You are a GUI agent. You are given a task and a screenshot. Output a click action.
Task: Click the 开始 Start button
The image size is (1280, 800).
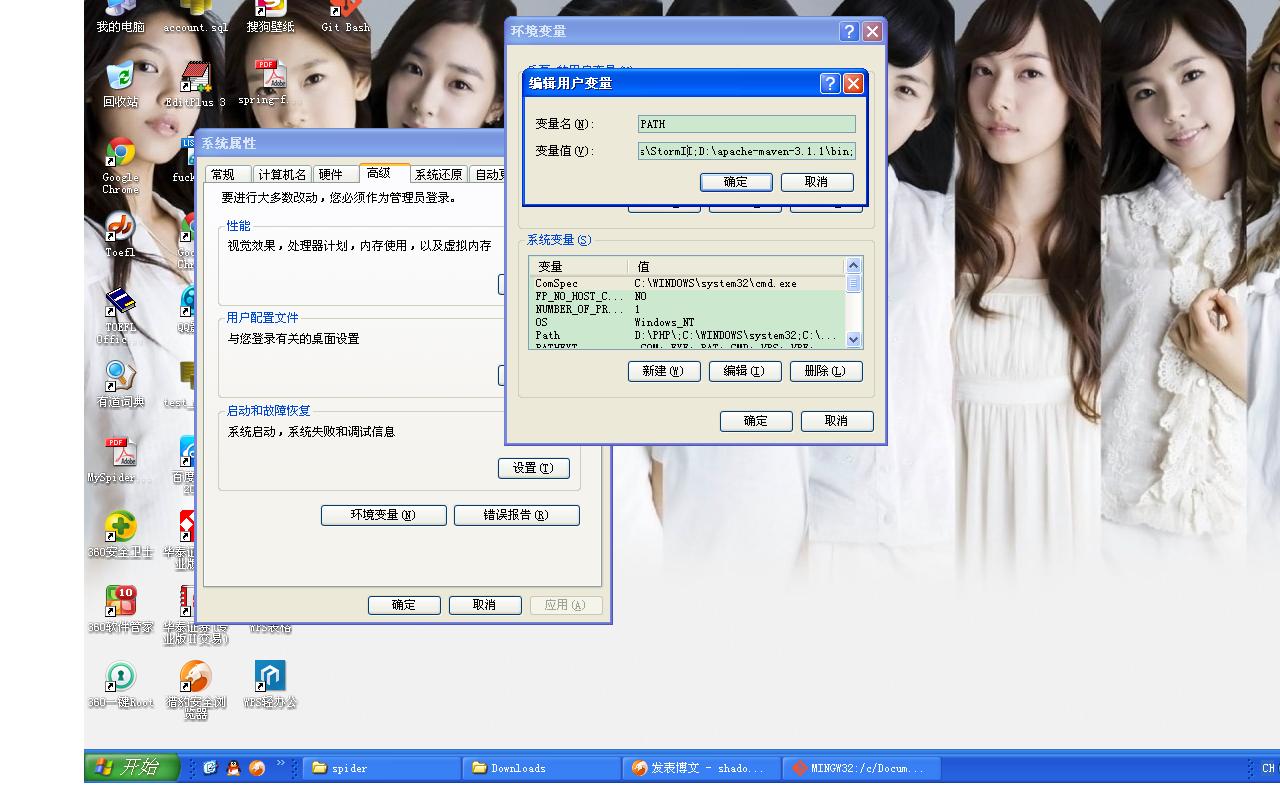coord(131,767)
